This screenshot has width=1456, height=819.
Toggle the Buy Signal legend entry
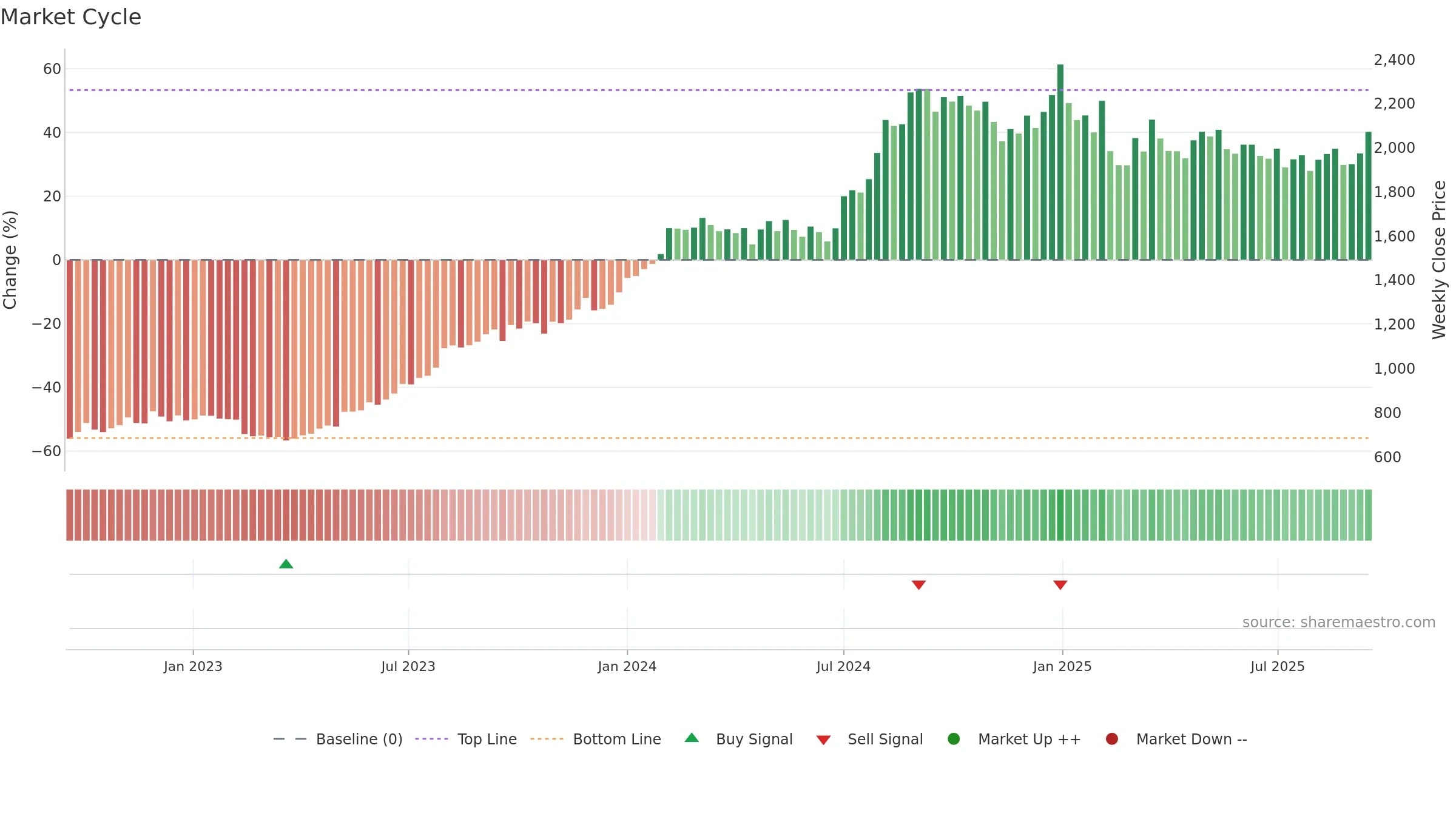pyautogui.click(x=738, y=739)
